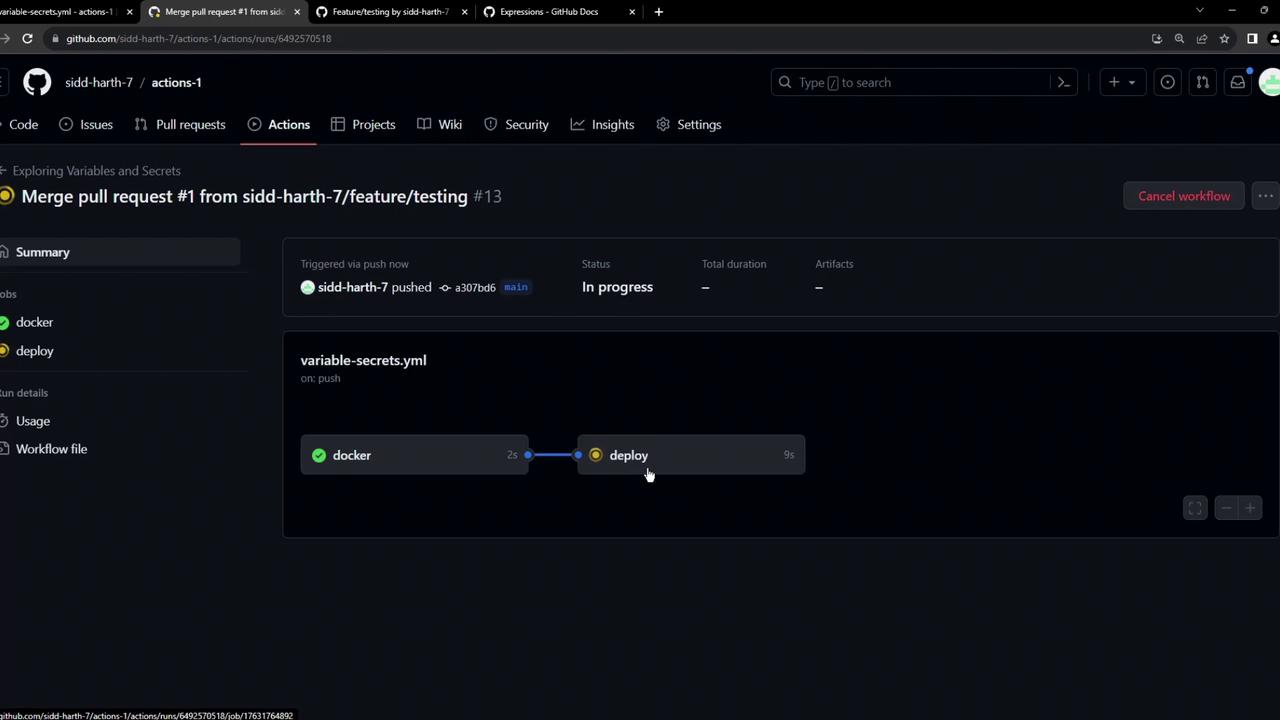
Task: Open the GitHub homepage logo
Action: tap(37, 82)
